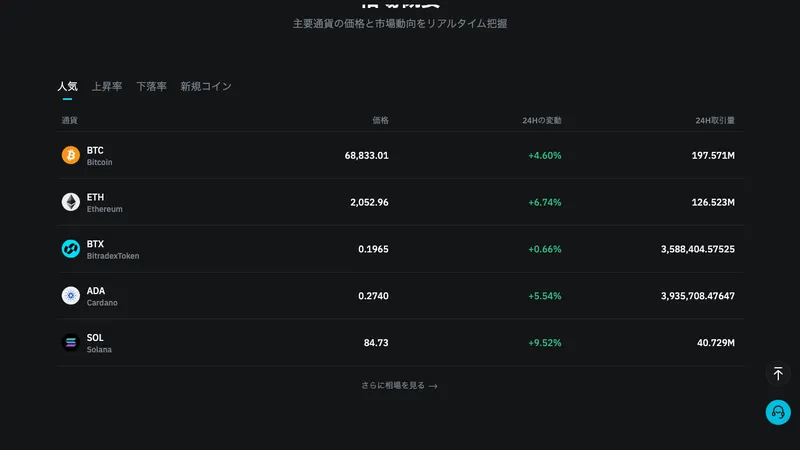This screenshot has height=450, width=800.
Task: Click the Ethereum coin icon
Action: [x=70, y=202]
